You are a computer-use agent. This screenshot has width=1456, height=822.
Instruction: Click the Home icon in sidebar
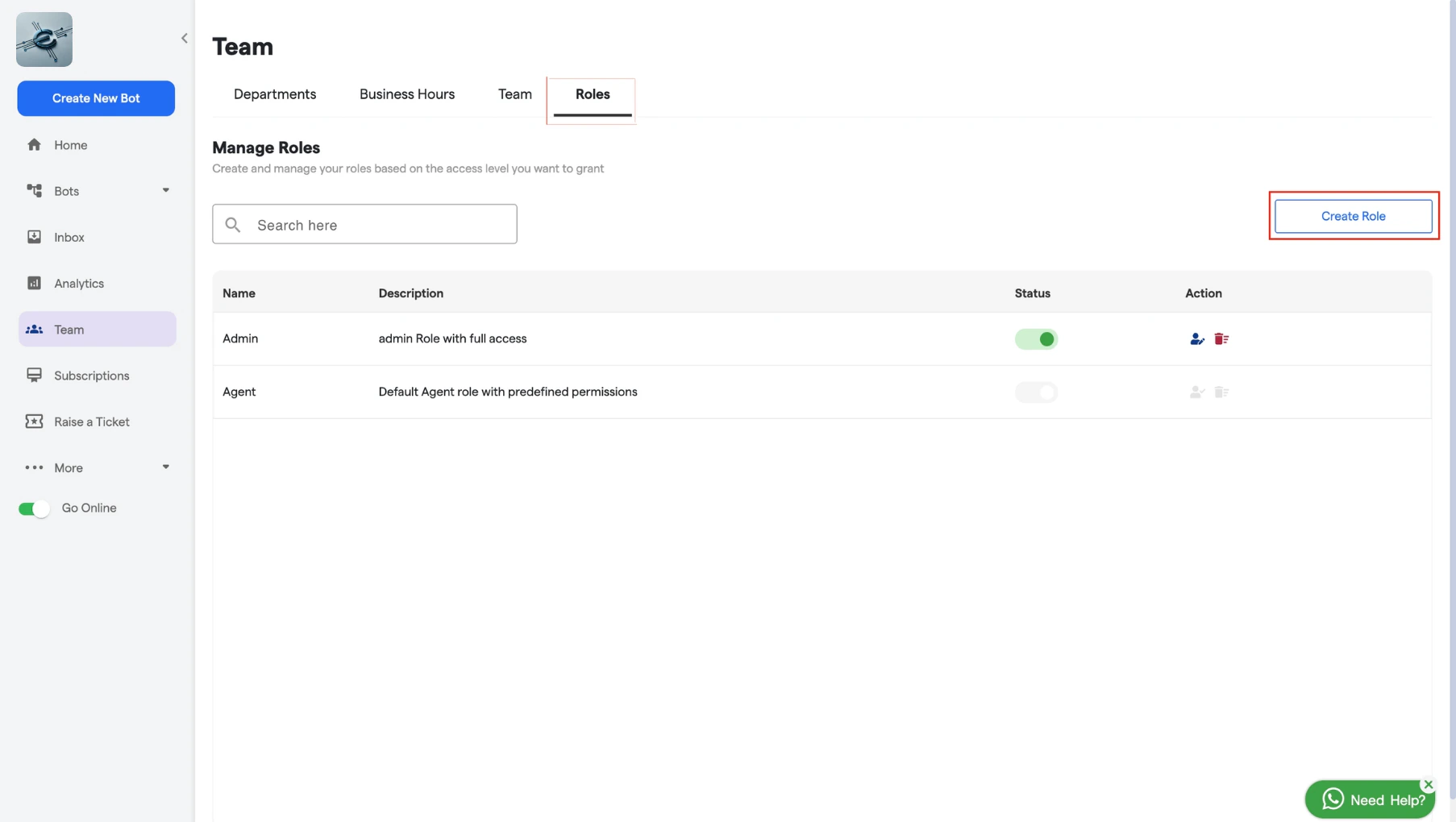(34, 145)
